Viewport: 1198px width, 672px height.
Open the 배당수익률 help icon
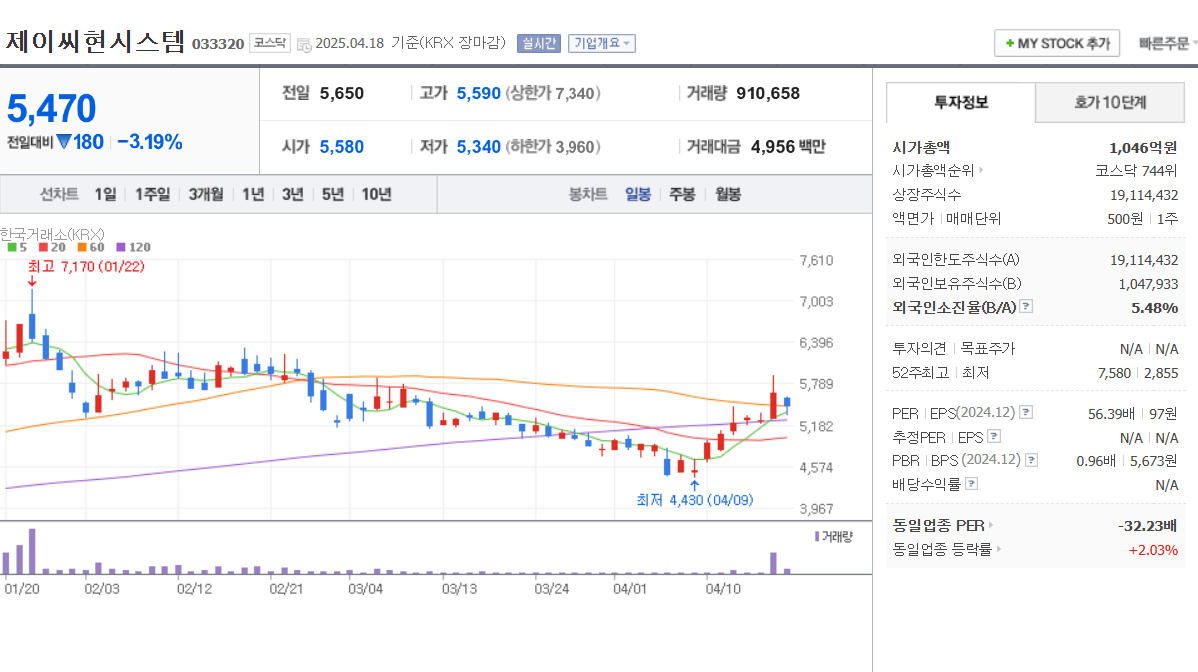click(972, 484)
